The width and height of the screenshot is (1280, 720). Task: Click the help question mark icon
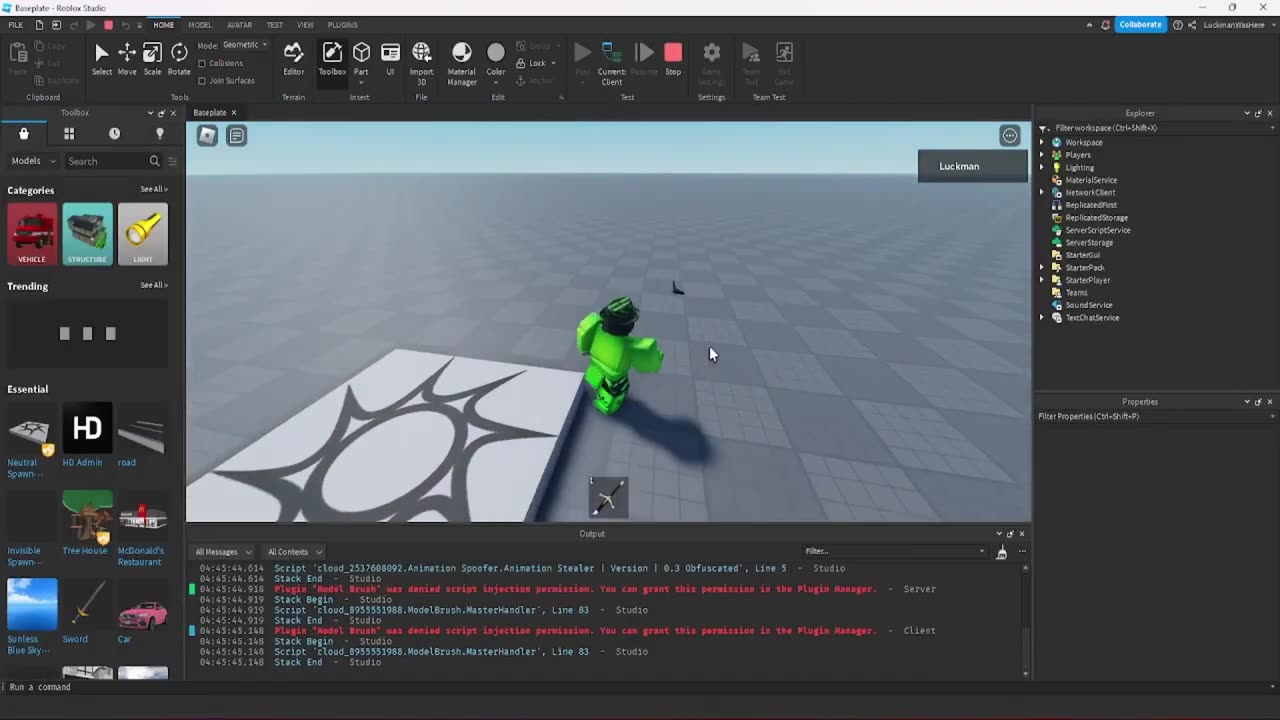click(x=1178, y=25)
